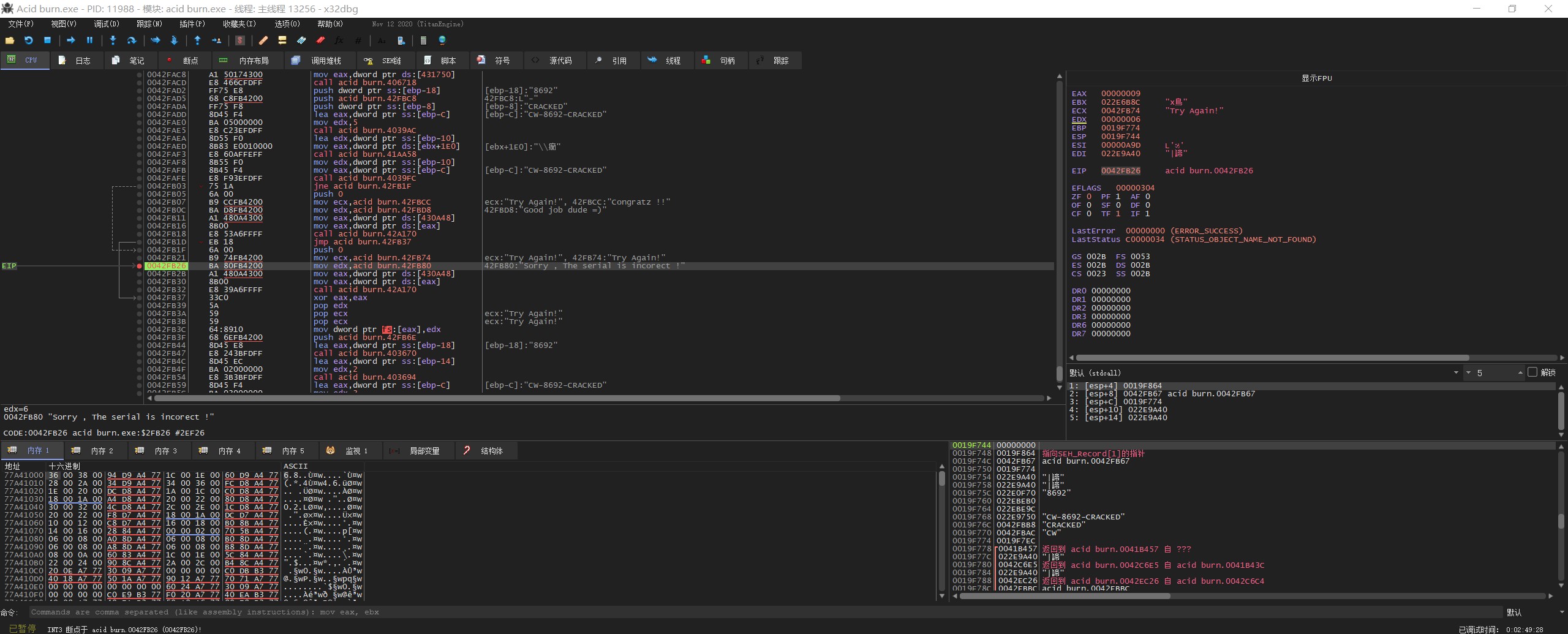This screenshot has width=1568, height=634.
Task: Click the step into toolbar icon
Action: 113,40
